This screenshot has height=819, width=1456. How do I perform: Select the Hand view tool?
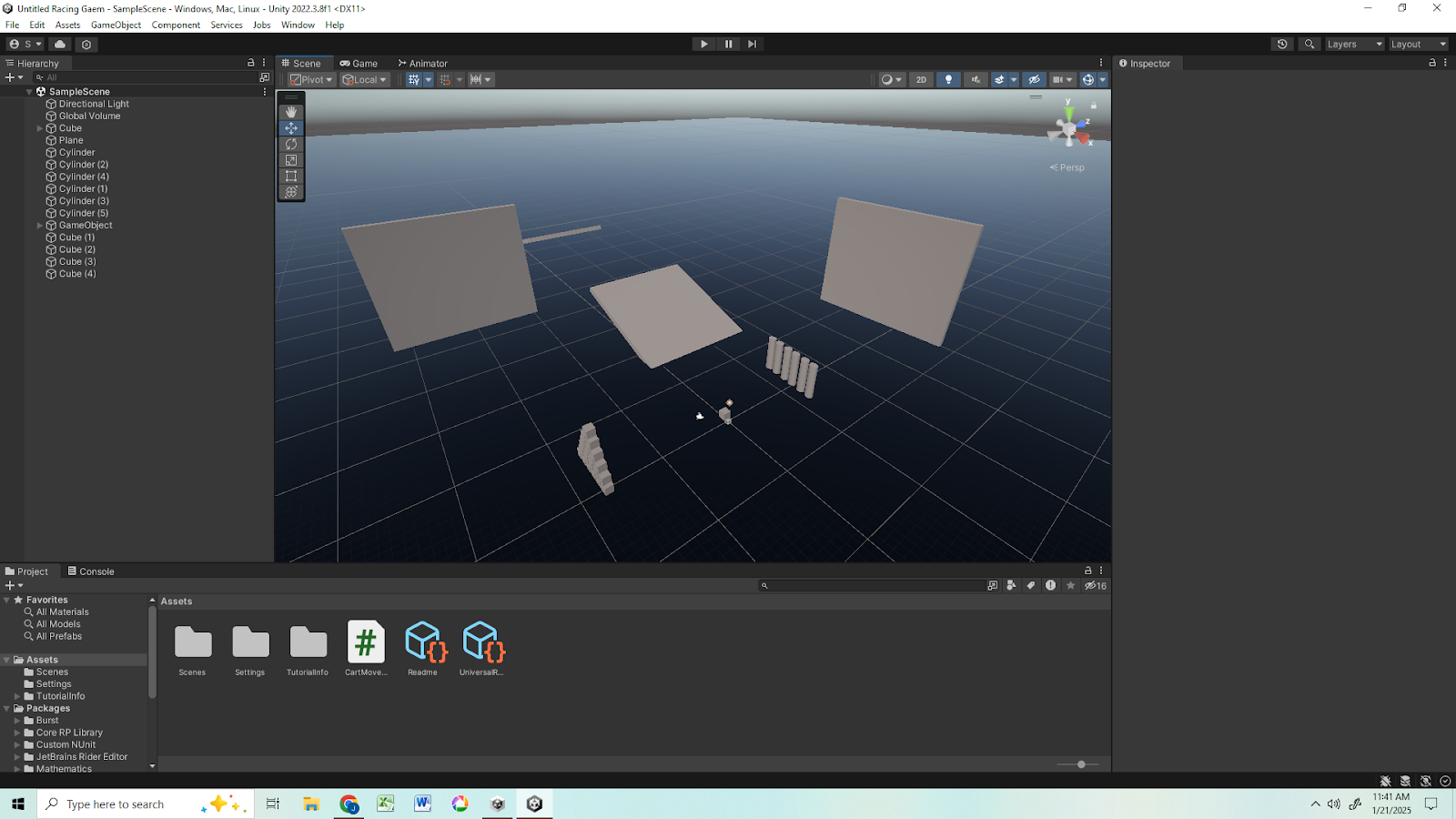(291, 112)
